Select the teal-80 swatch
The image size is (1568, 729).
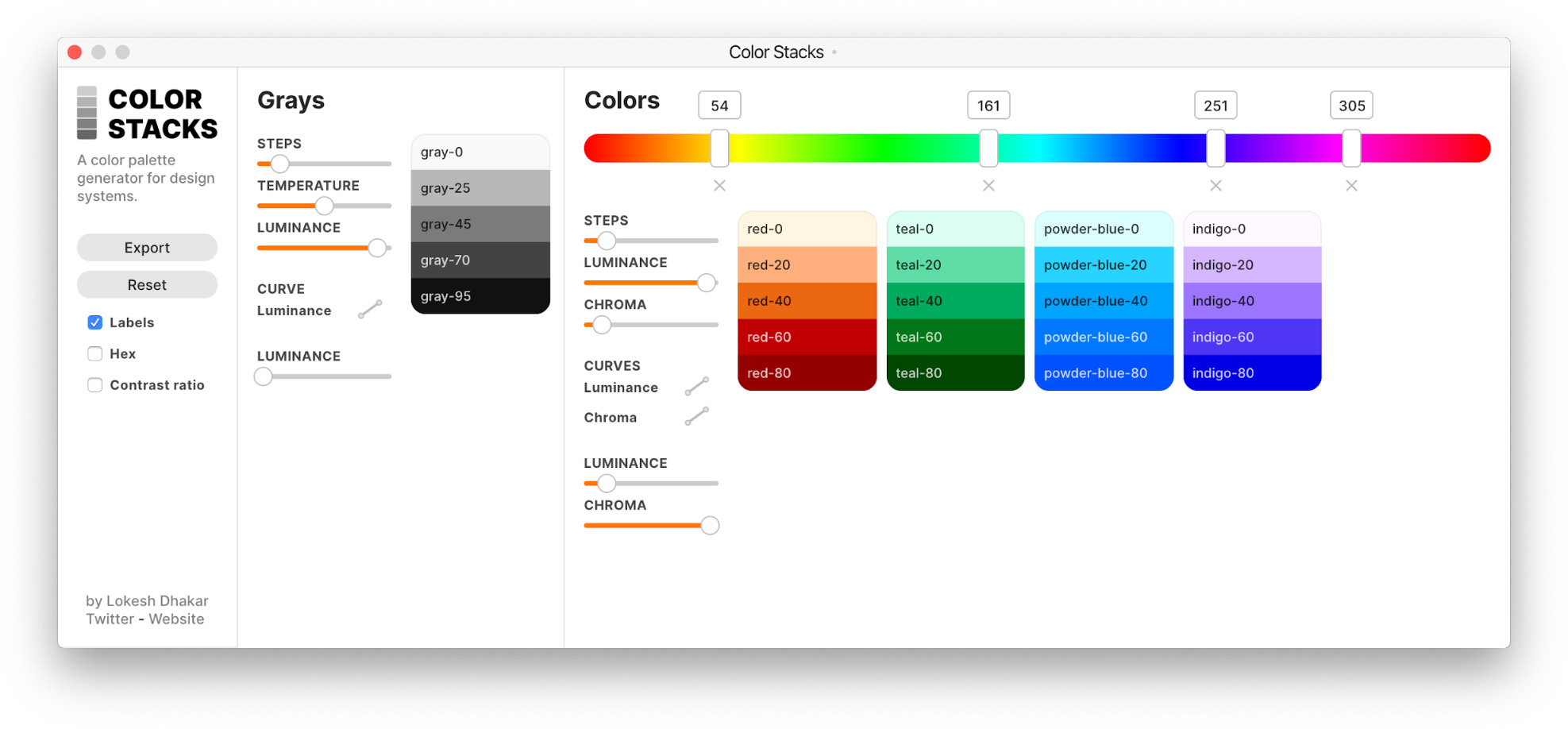(x=955, y=373)
